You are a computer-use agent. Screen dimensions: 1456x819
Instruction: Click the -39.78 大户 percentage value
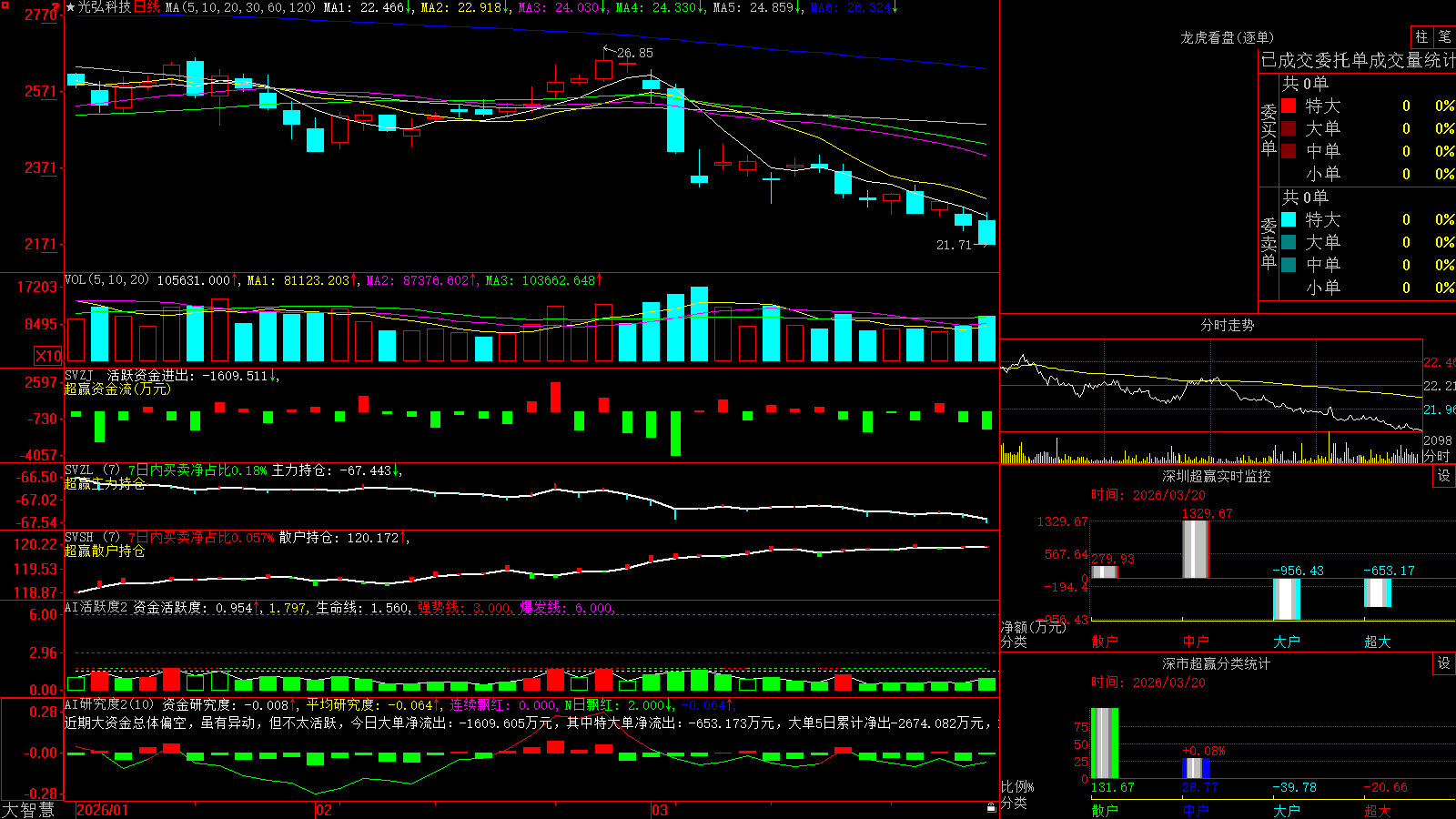coord(1294,787)
